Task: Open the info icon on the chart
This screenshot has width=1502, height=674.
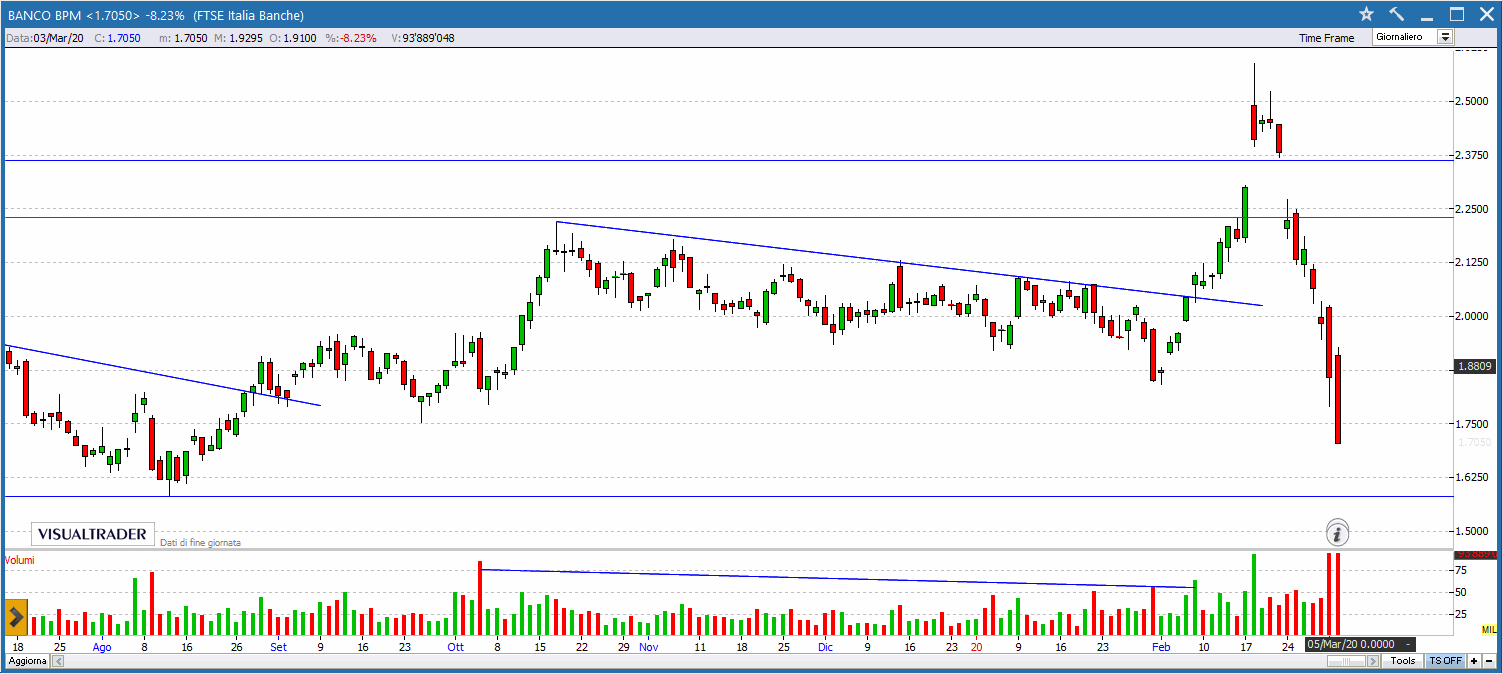Action: point(1338,532)
